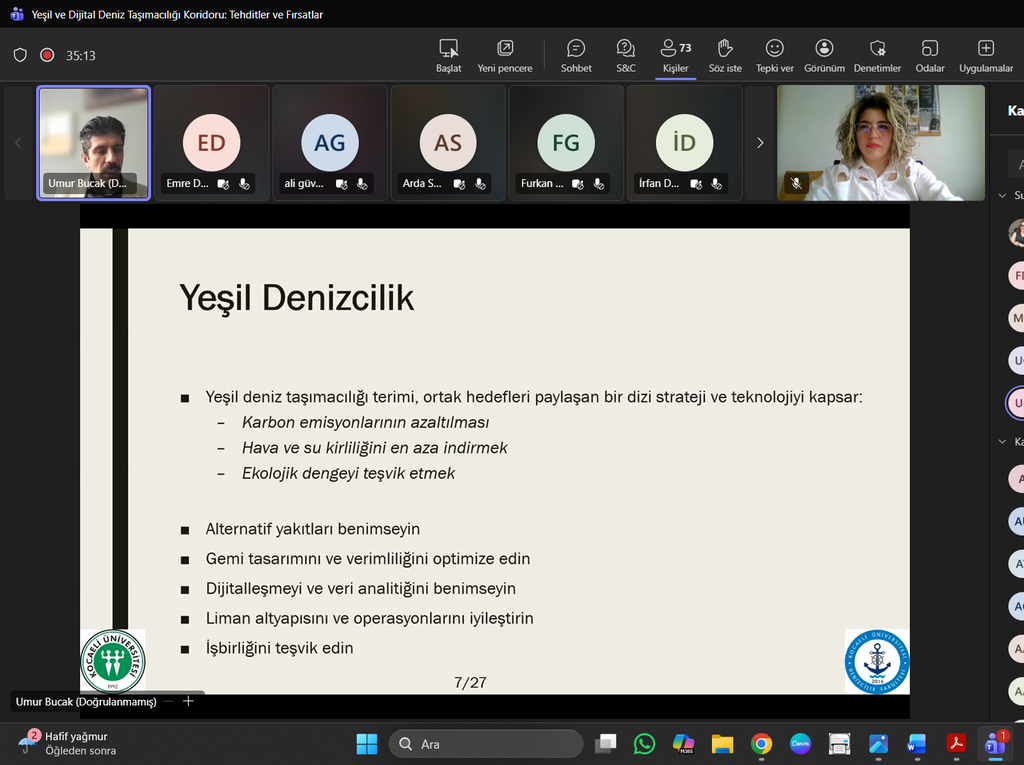Toggle the Kişiler participants panel
Image resolution: width=1024 pixels, height=765 pixels.
point(675,55)
